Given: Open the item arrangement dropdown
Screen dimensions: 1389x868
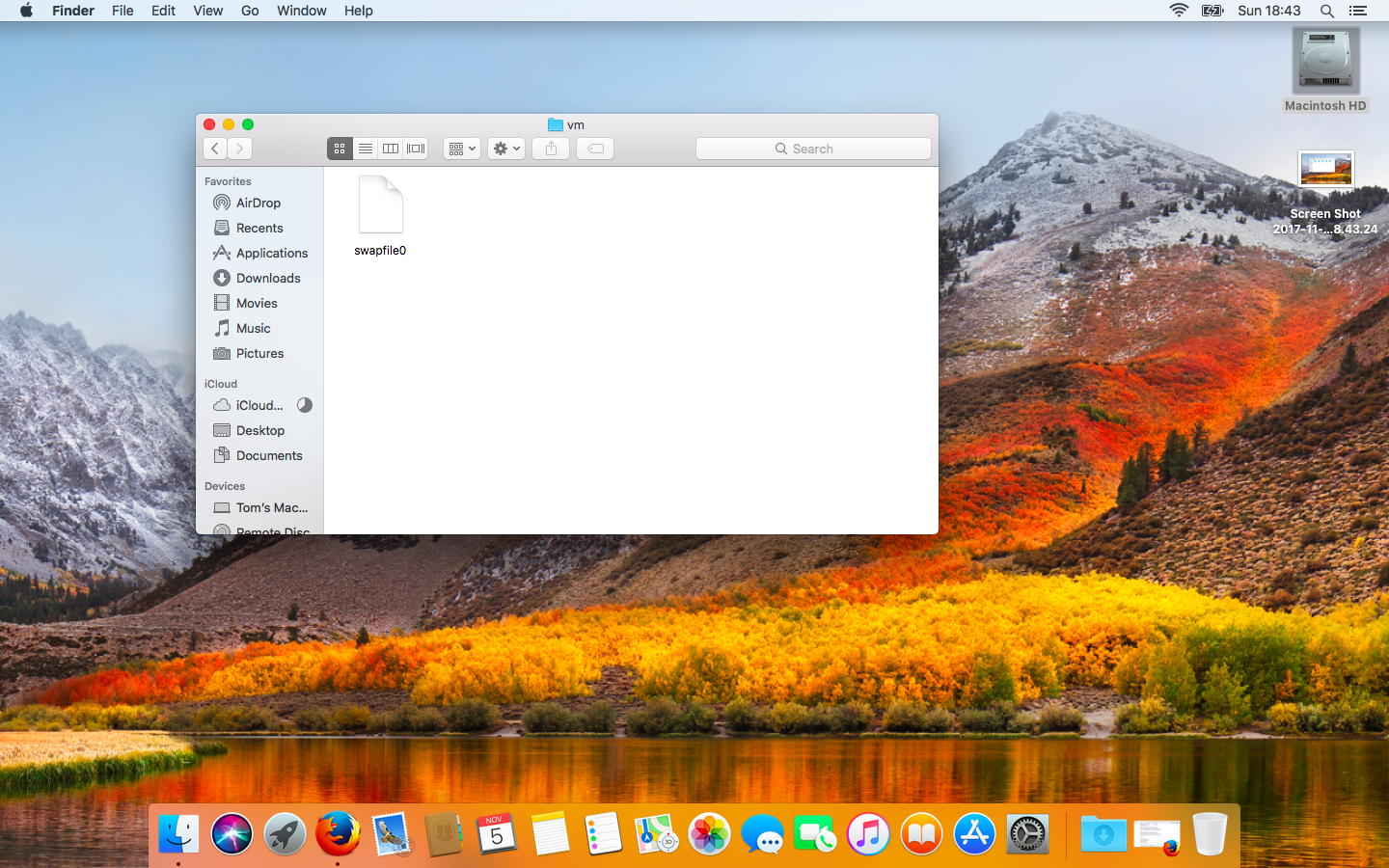Looking at the screenshot, I should (x=462, y=149).
